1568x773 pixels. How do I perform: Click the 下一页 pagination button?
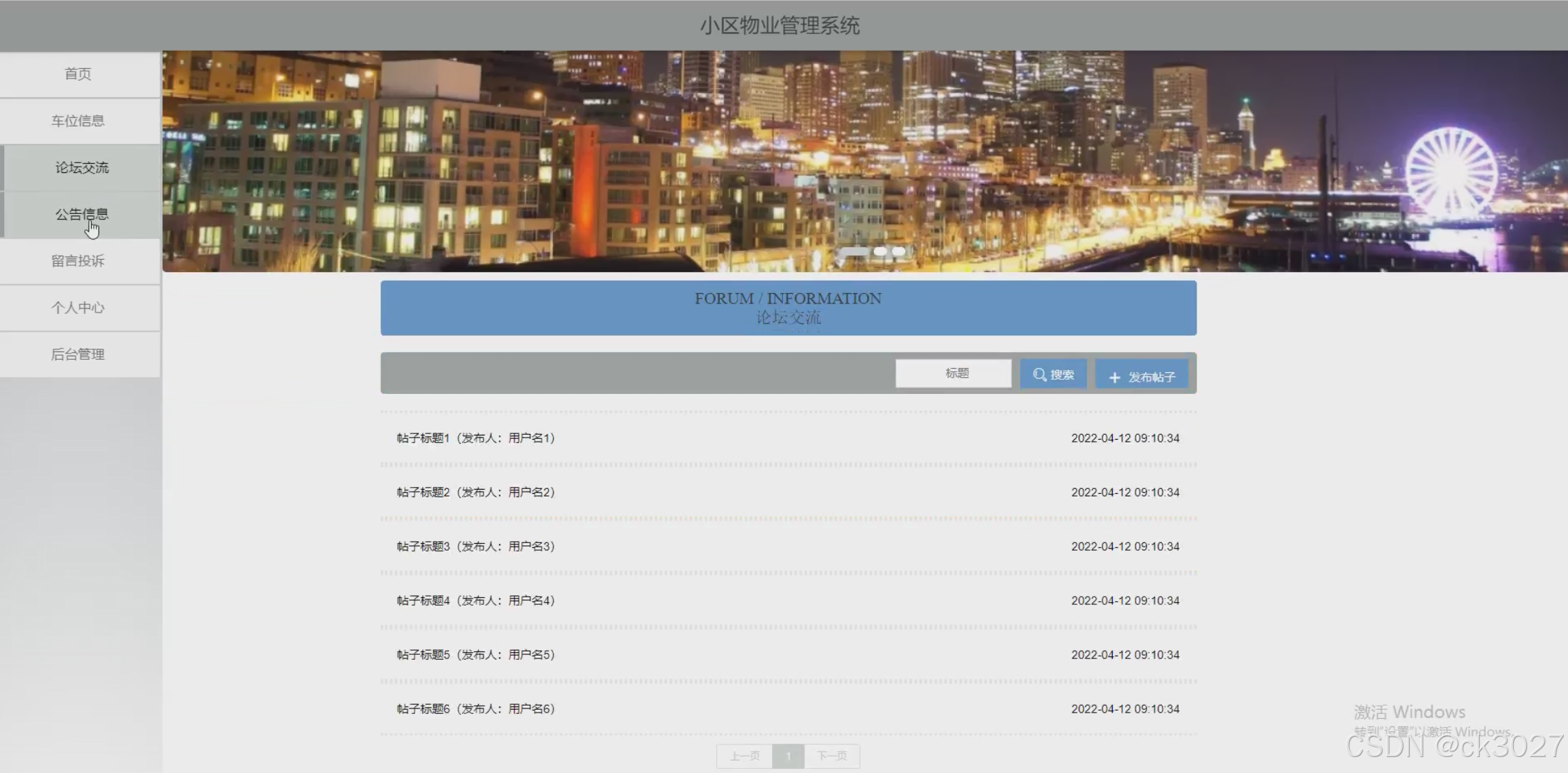coord(832,756)
